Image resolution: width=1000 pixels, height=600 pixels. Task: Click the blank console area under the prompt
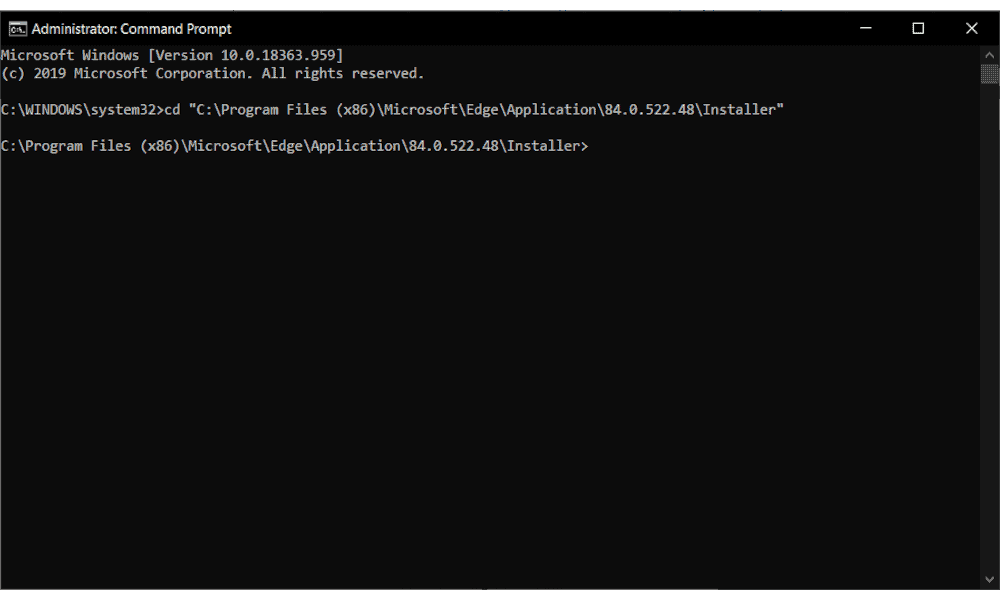[x=490, y=370]
